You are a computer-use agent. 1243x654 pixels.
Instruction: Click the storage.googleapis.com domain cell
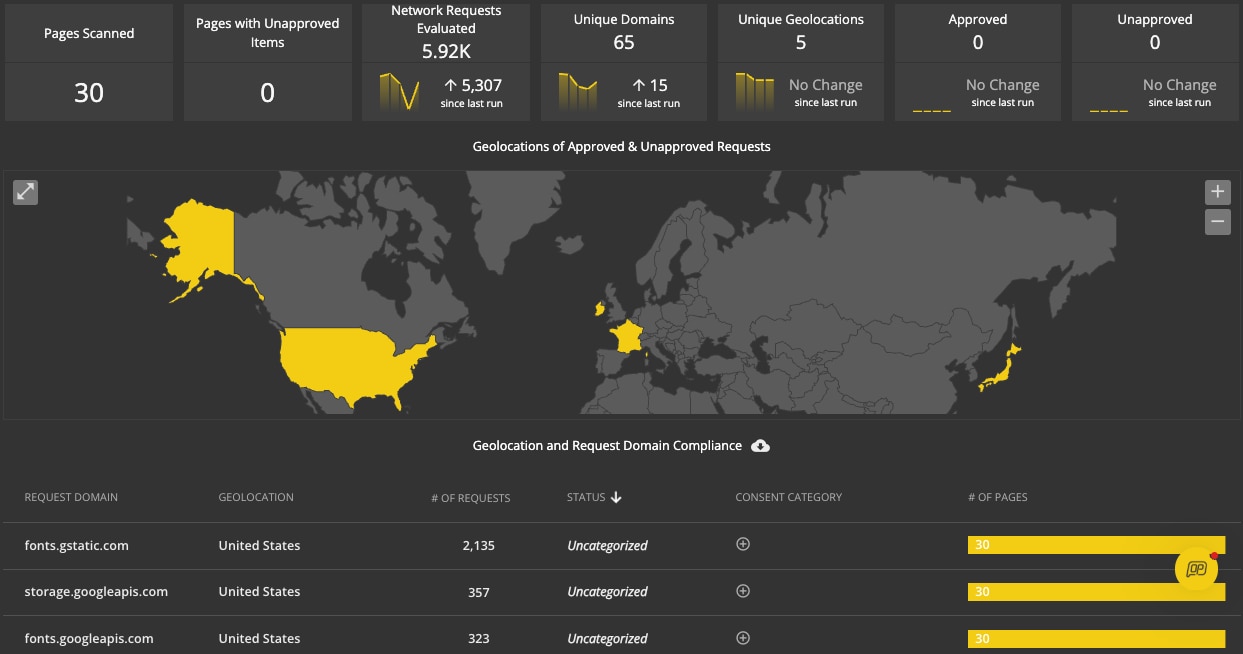point(96,591)
